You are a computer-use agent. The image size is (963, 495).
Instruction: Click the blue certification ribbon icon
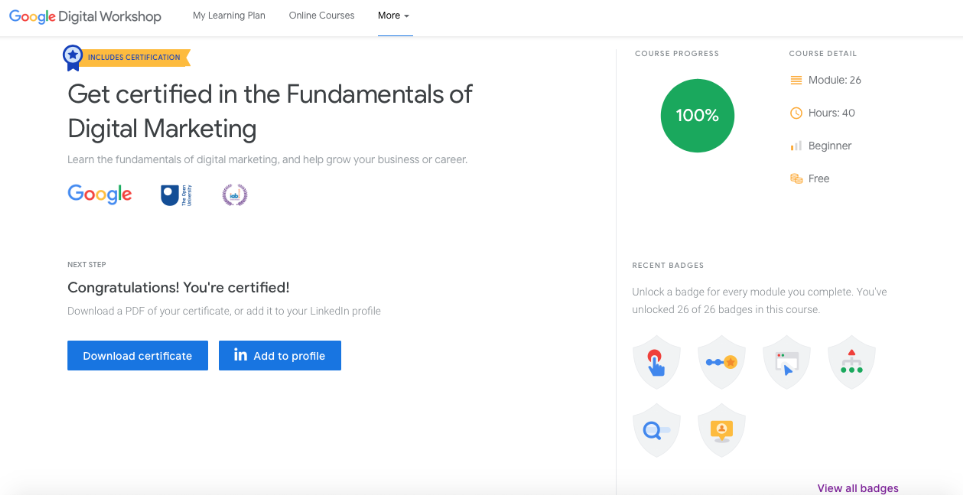pyautogui.click(x=72, y=57)
